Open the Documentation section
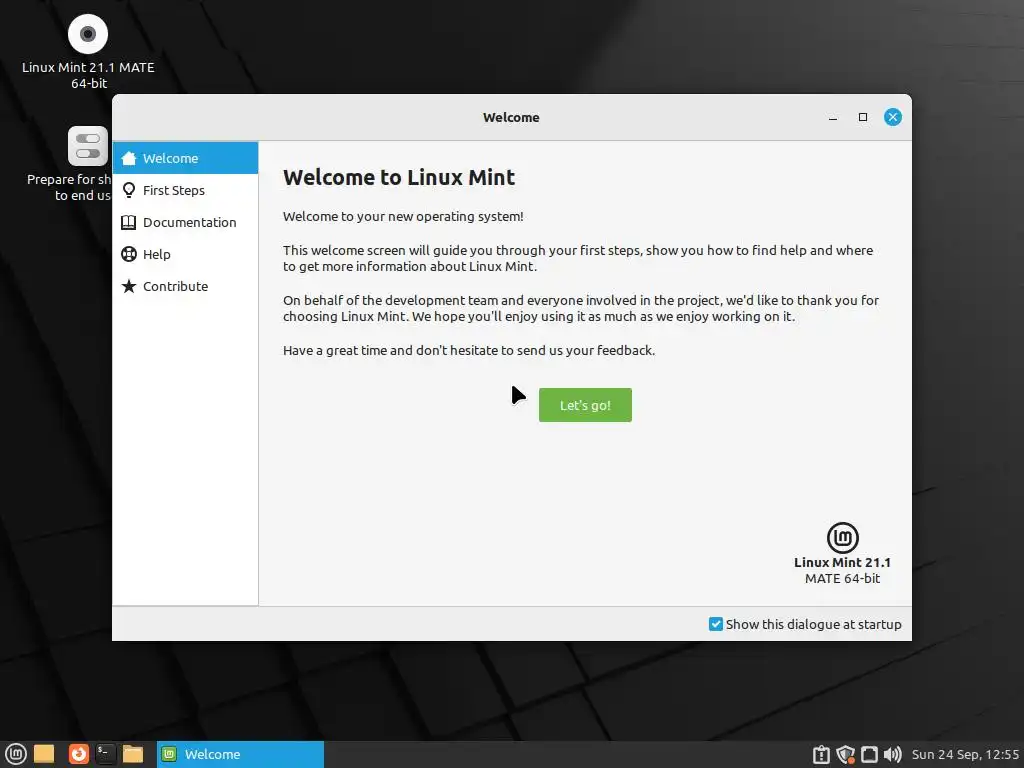This screenshot has height=768, width=1024. tap(185, 222)
